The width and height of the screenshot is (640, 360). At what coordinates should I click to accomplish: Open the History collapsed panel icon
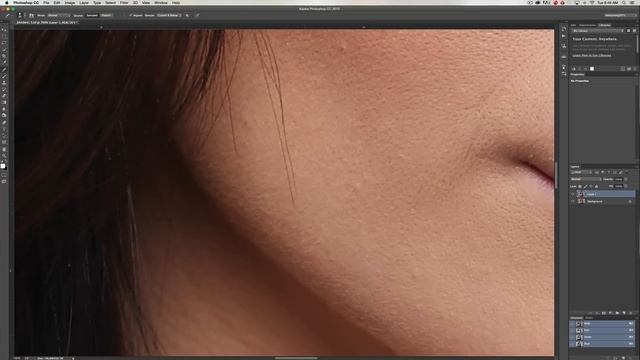coord(564,29)
